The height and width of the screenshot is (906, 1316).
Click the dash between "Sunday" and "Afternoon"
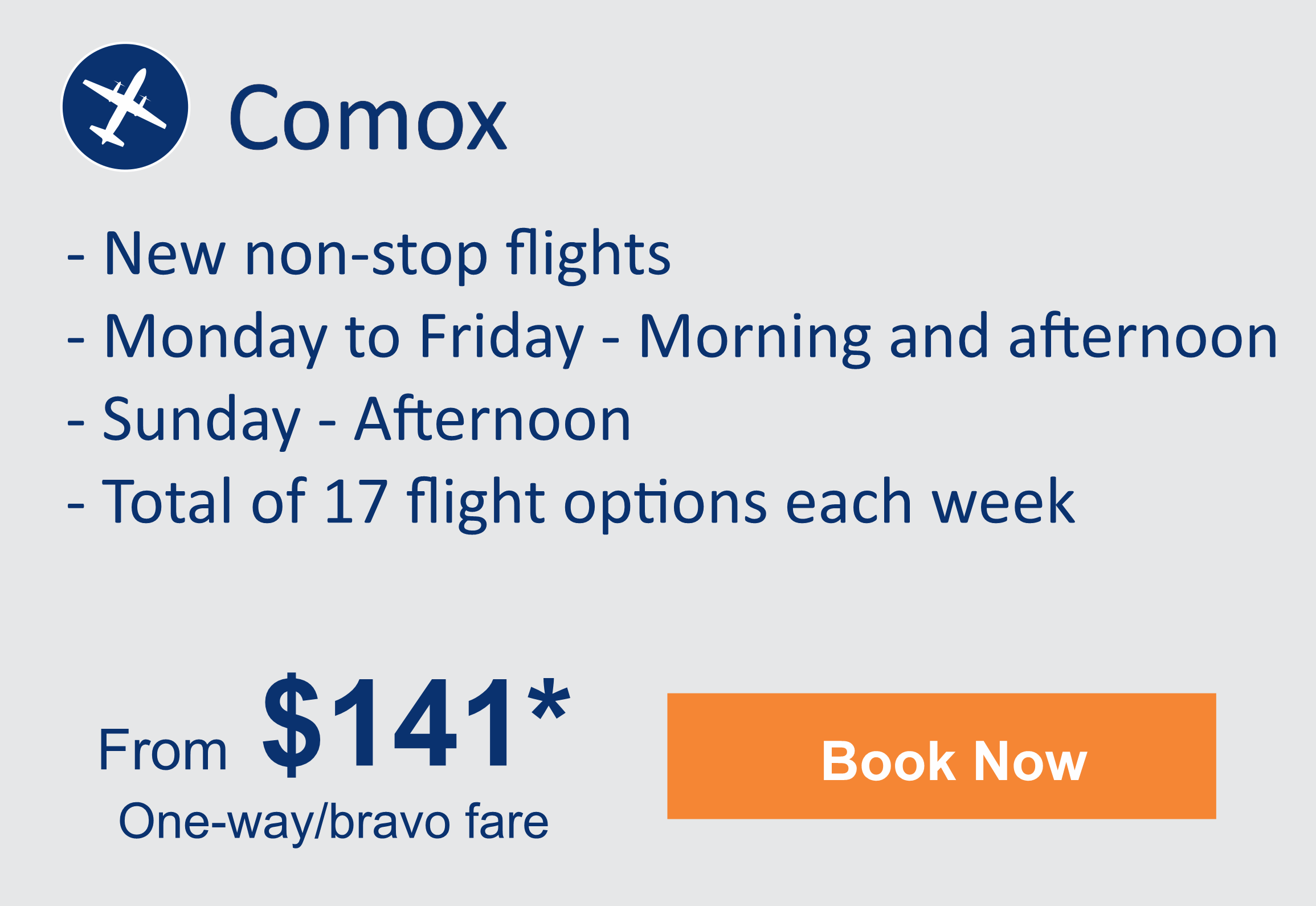[327, 423]
